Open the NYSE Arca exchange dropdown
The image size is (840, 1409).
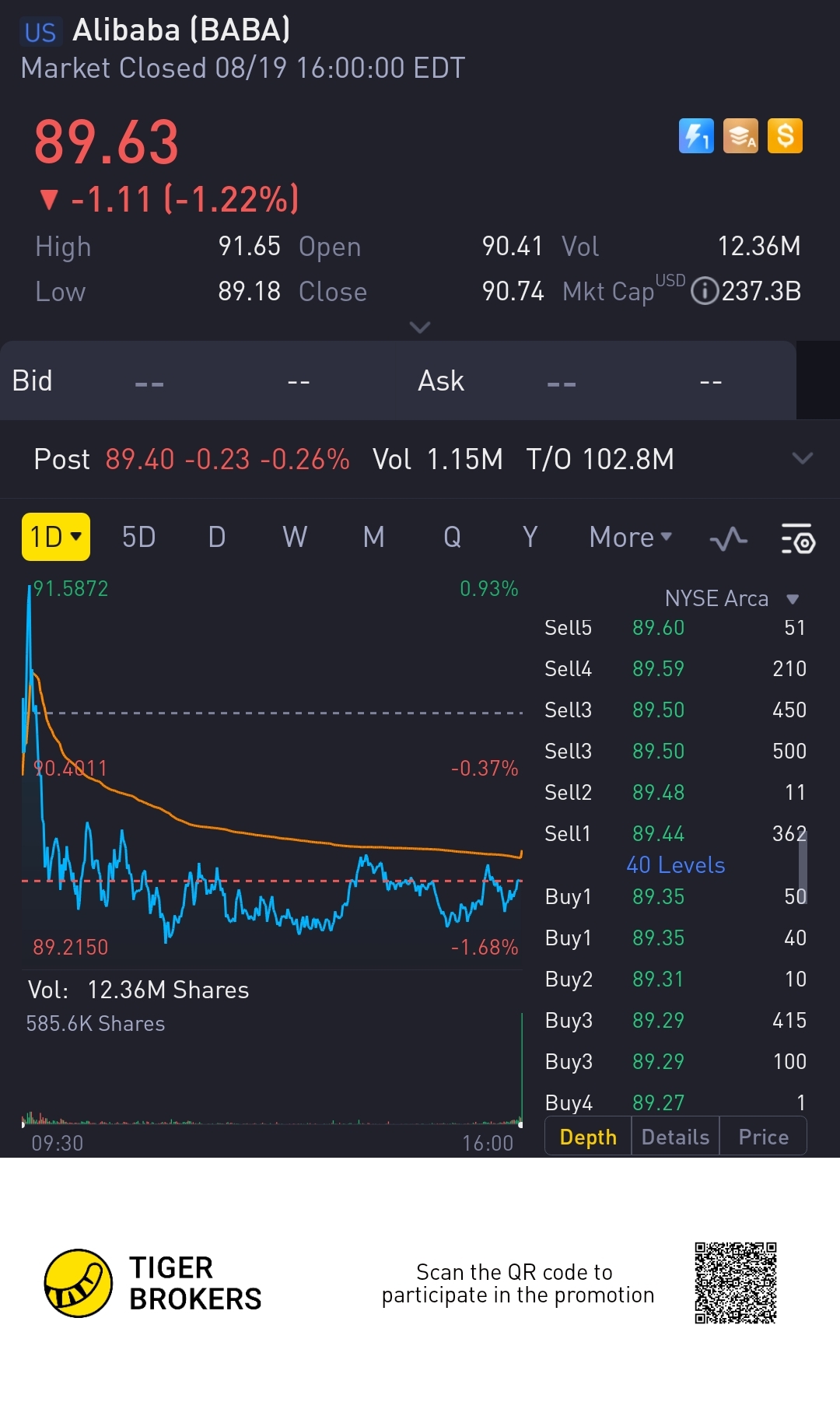pos(732,598)
